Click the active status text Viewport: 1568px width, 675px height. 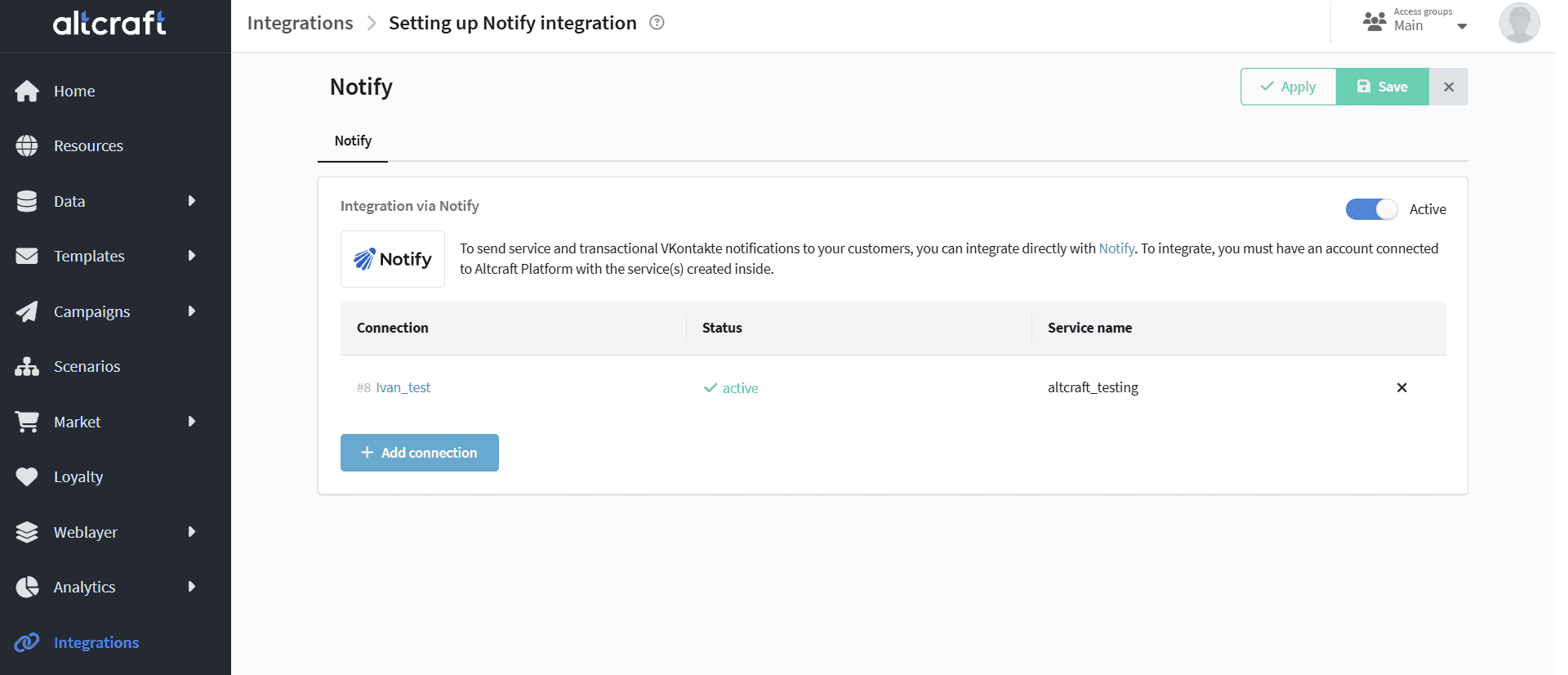[x=741, y=388]
